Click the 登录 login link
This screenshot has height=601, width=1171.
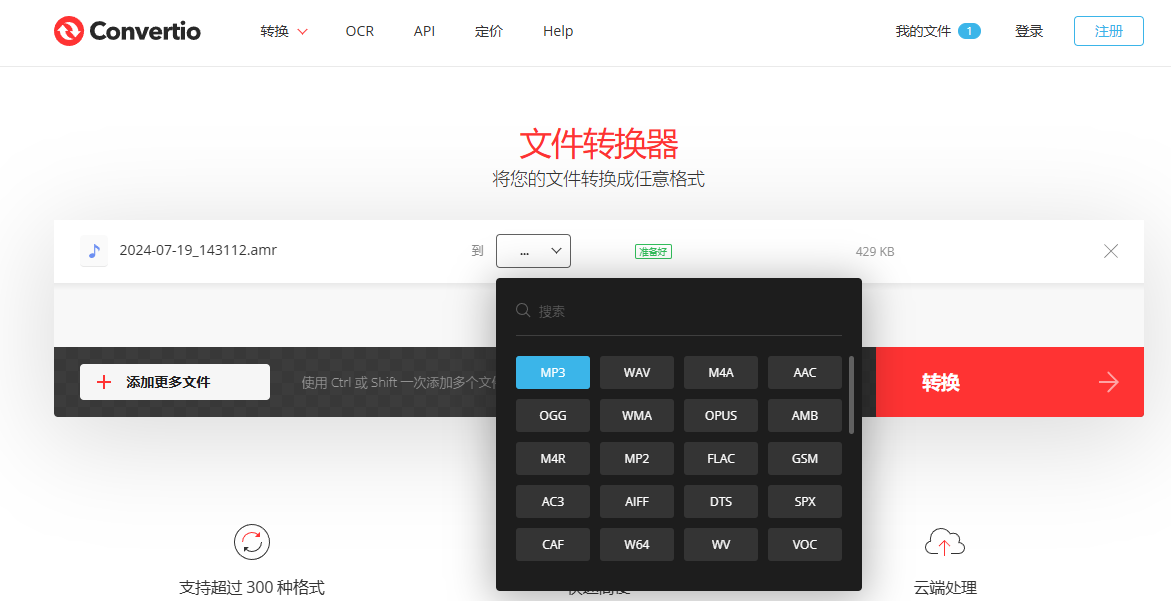(x=1028, y=31)
